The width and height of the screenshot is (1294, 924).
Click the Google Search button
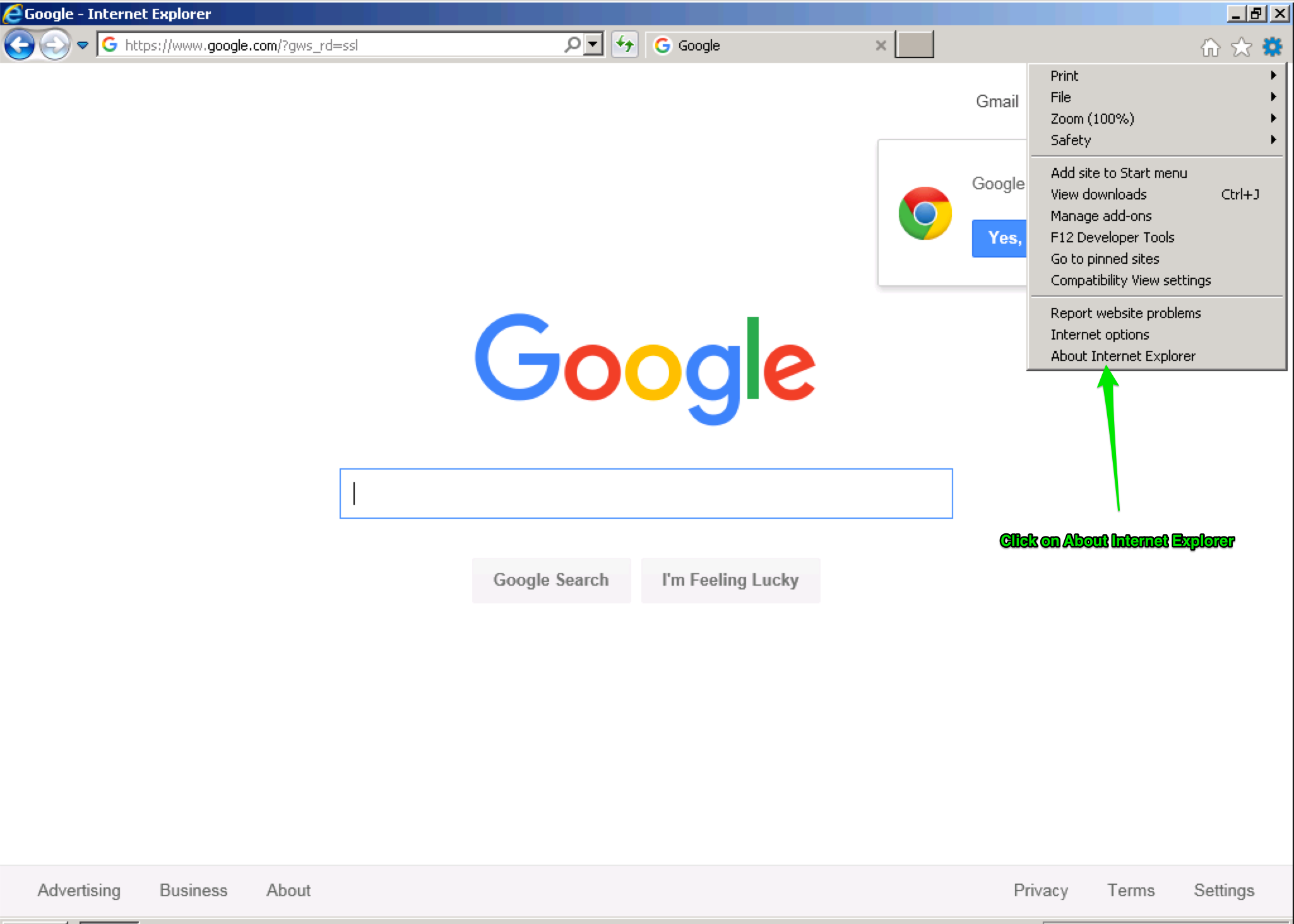click(551, 580)
